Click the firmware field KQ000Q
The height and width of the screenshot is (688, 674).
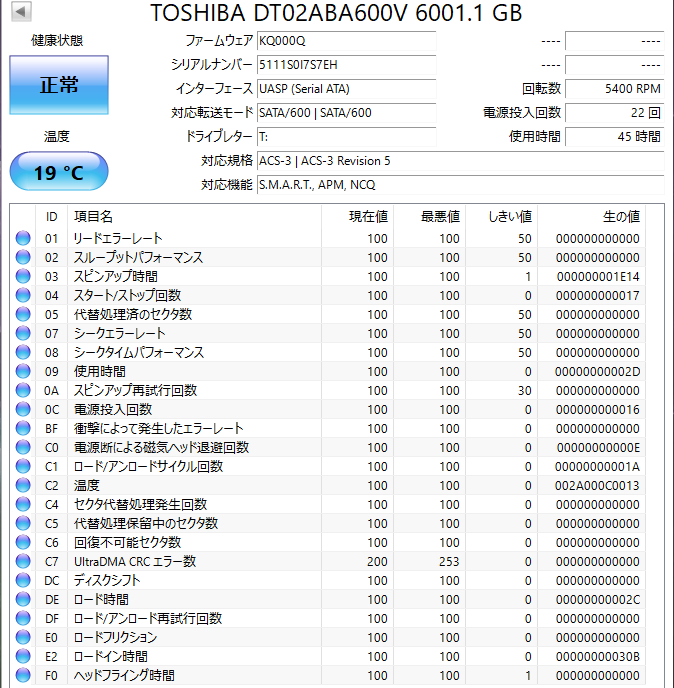(x=346, y=41)
